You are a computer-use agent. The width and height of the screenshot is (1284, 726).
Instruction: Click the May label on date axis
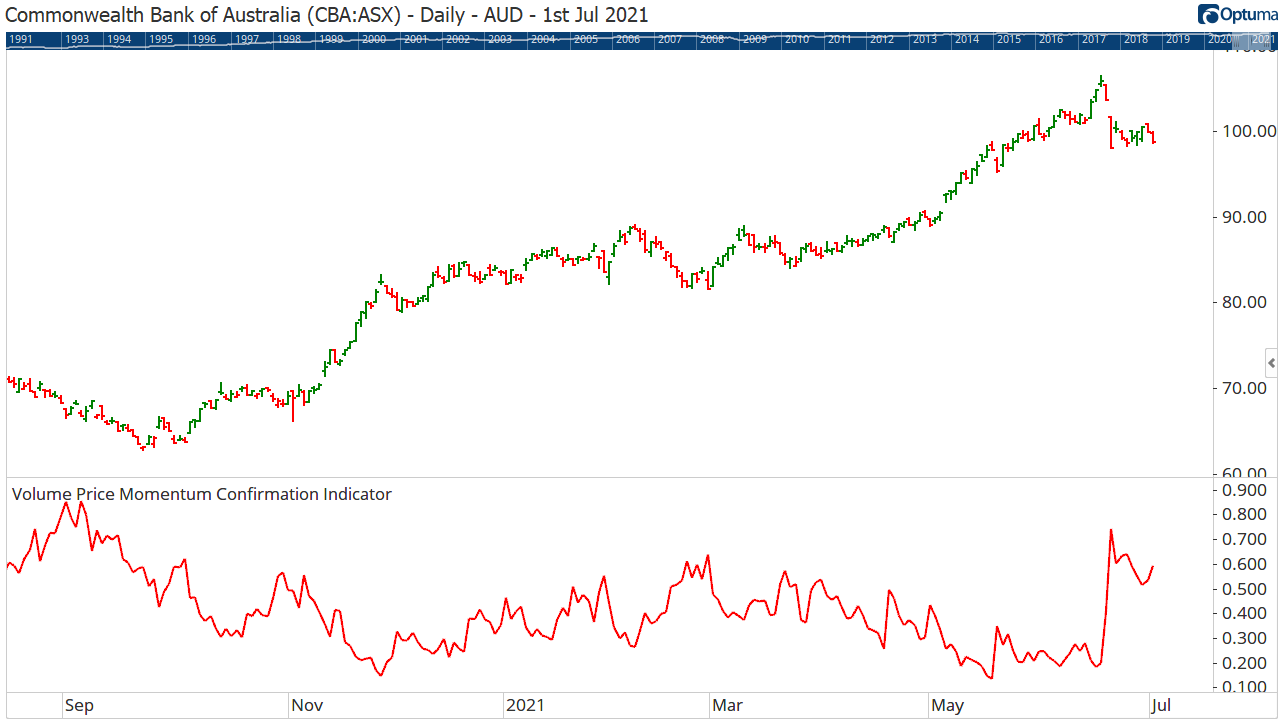click(x=947, y=706)
